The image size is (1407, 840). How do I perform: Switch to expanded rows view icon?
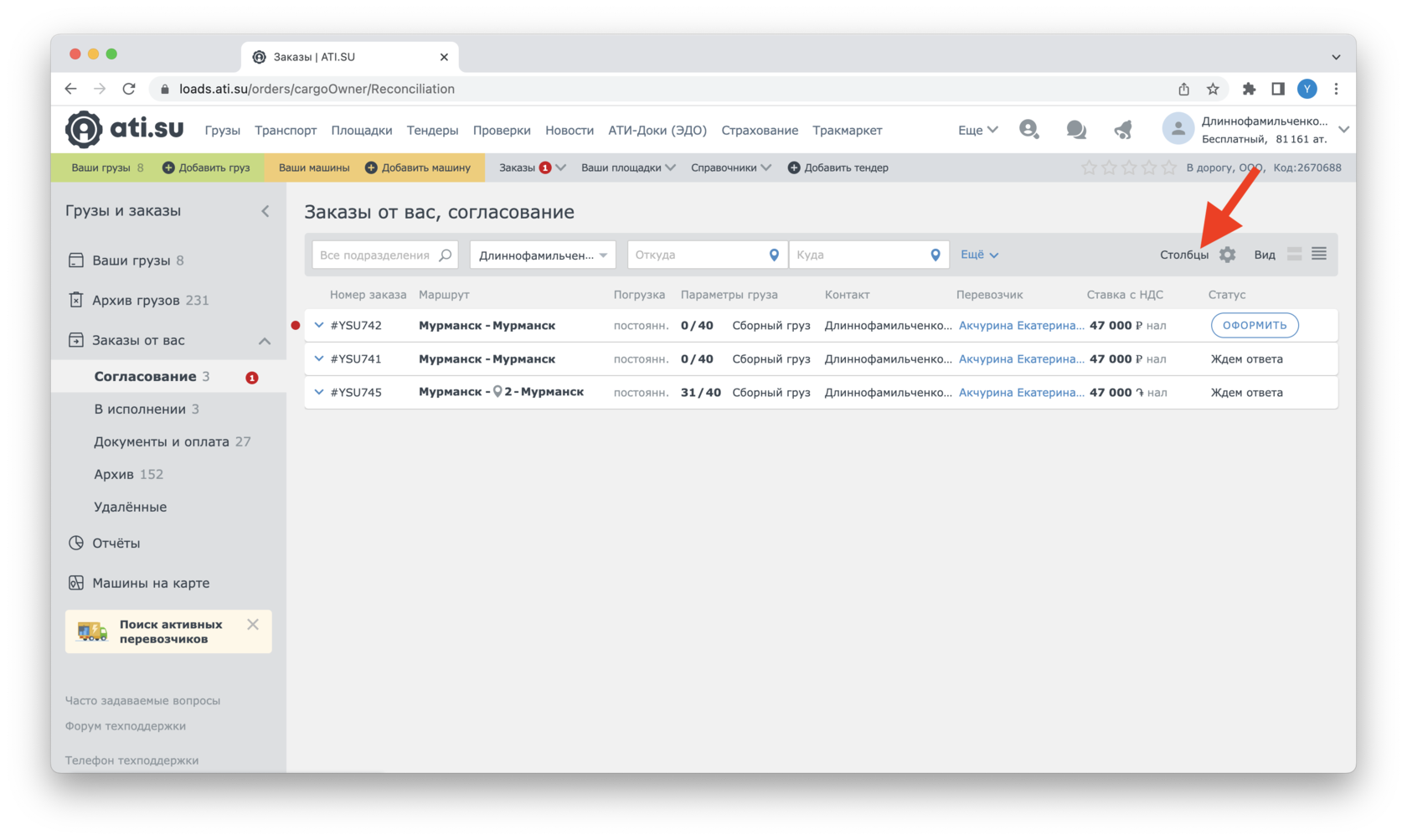(x=1294, y=255)
